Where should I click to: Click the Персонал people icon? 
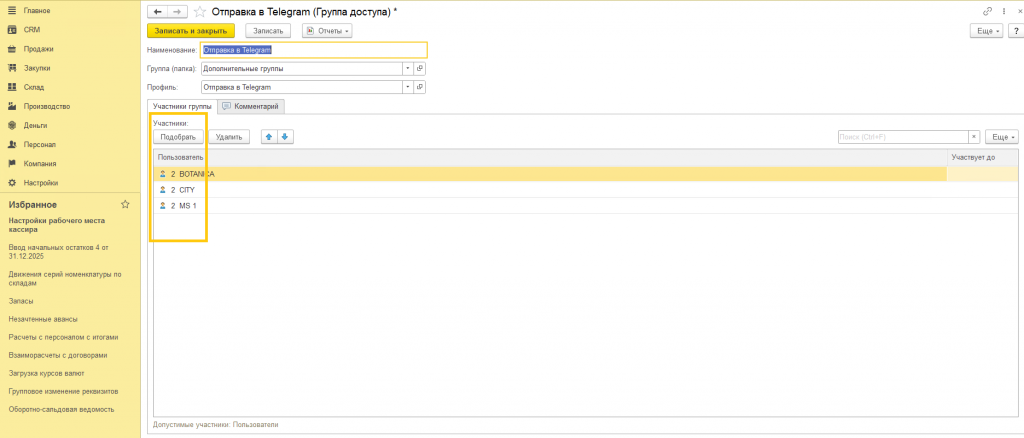12,144
